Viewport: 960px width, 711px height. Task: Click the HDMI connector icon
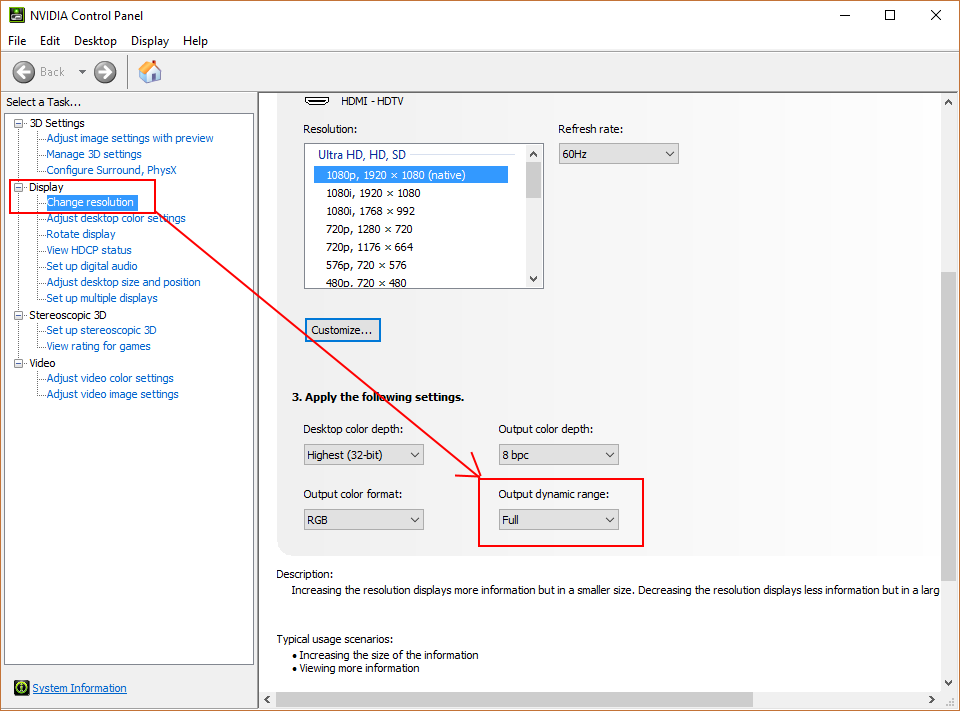317,101
